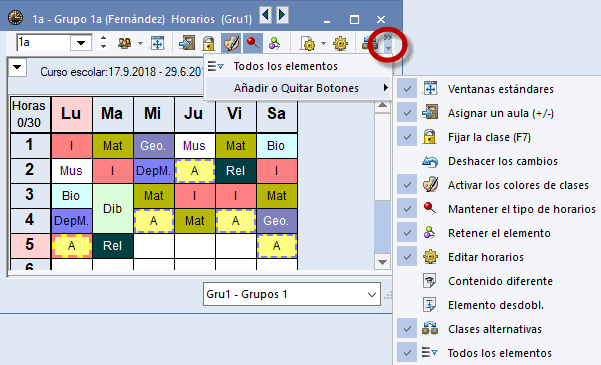Toggle Ventanas estándares checkbox in button list
This screenshot has height=365, width=601.
tap(407, 89)
